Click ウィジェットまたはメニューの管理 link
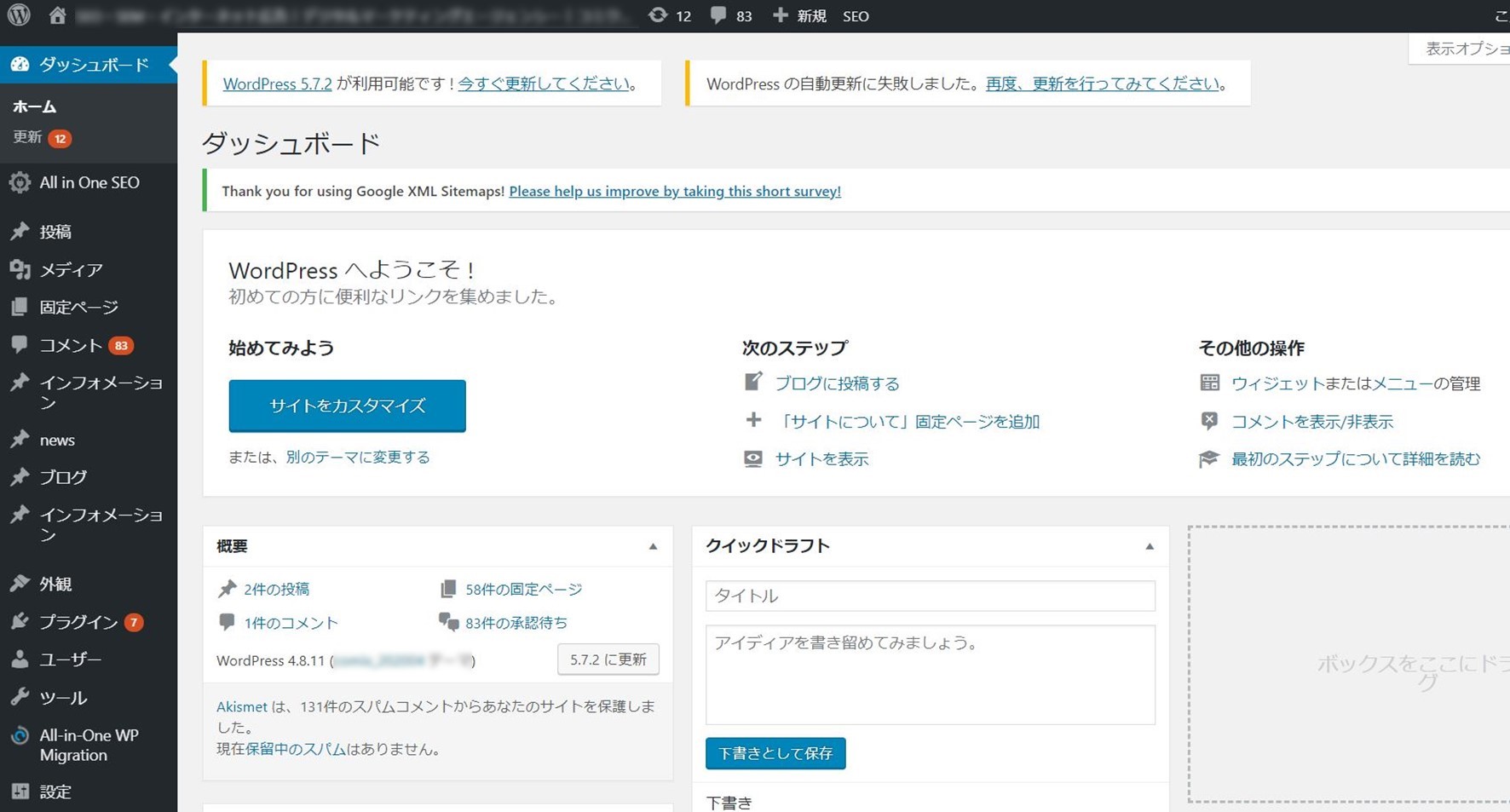 [1356, 383]
